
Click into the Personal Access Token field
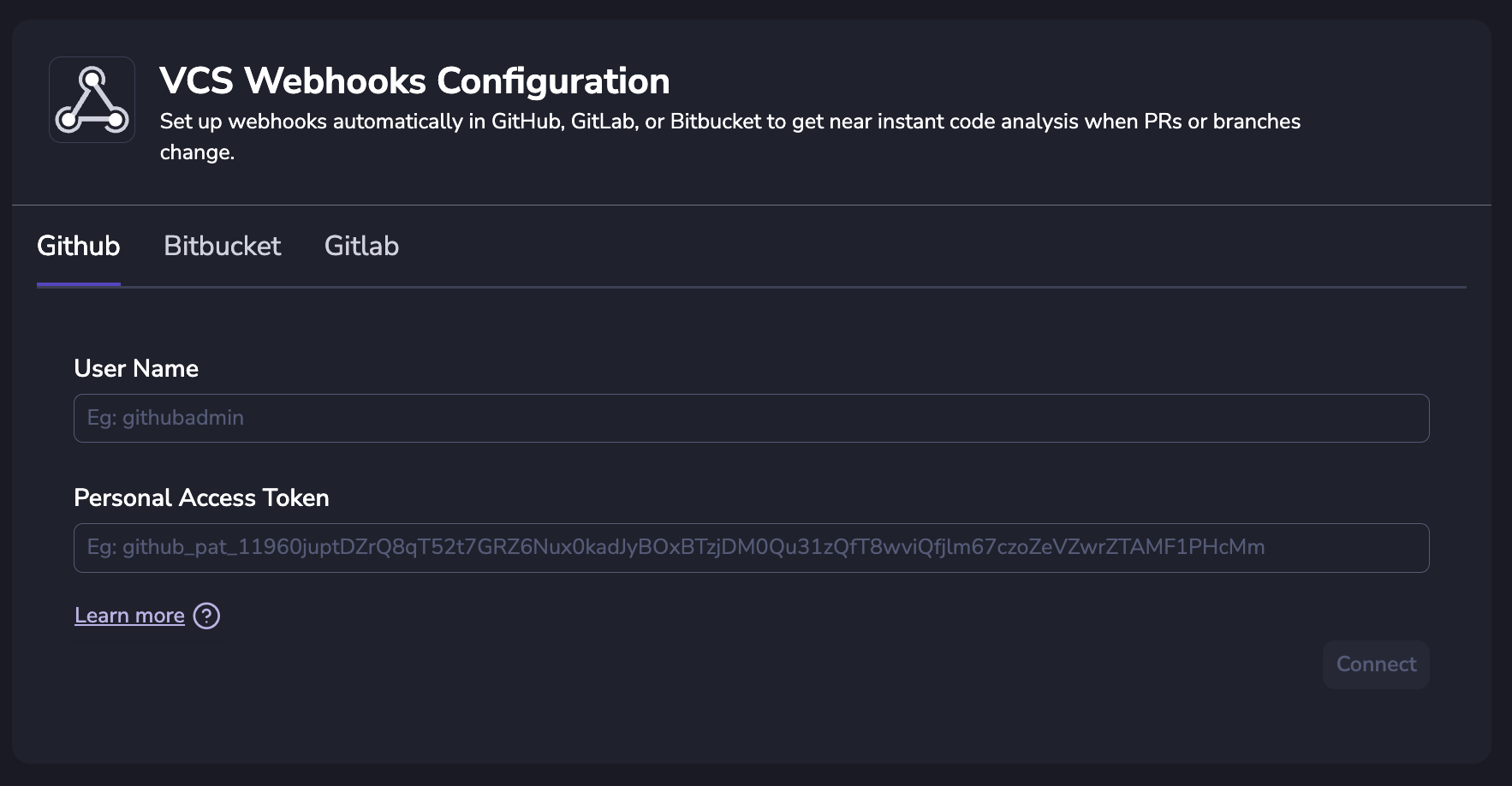(x=751, y=548)
